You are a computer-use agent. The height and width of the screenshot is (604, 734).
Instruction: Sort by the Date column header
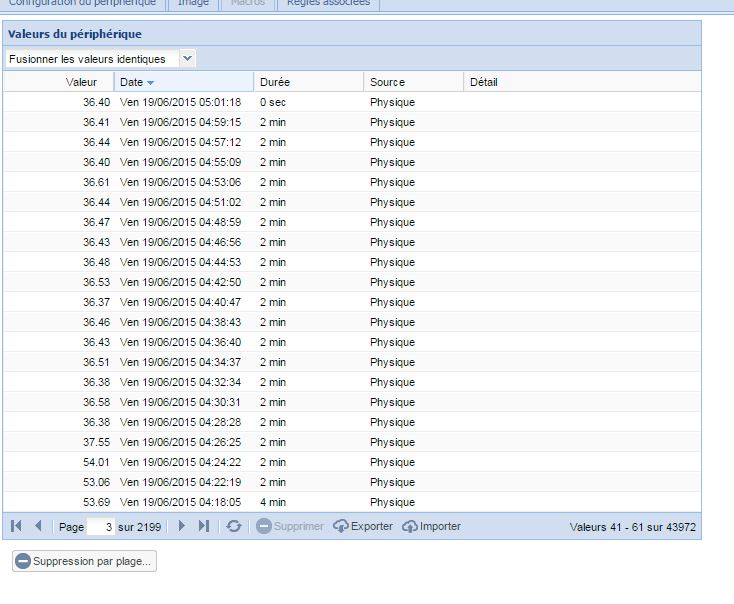(137, 82)
